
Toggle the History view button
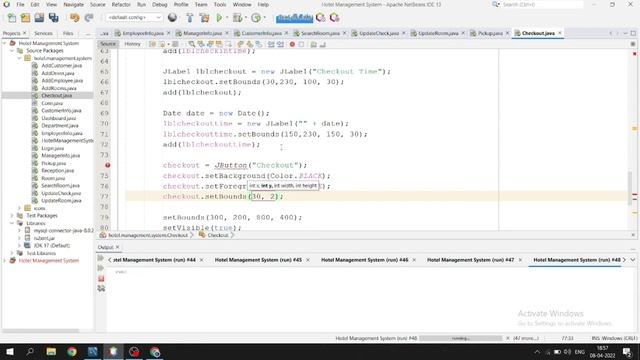132,44
